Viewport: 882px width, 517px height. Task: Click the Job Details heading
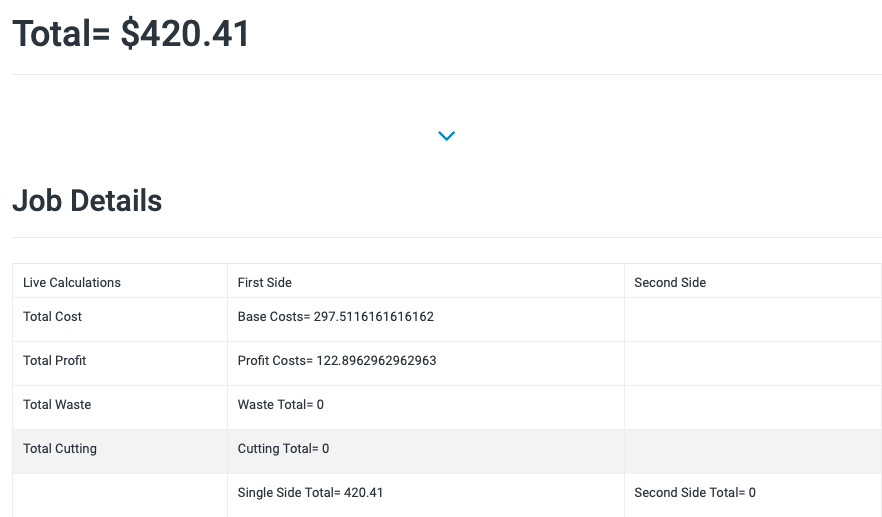click(87, 201)
